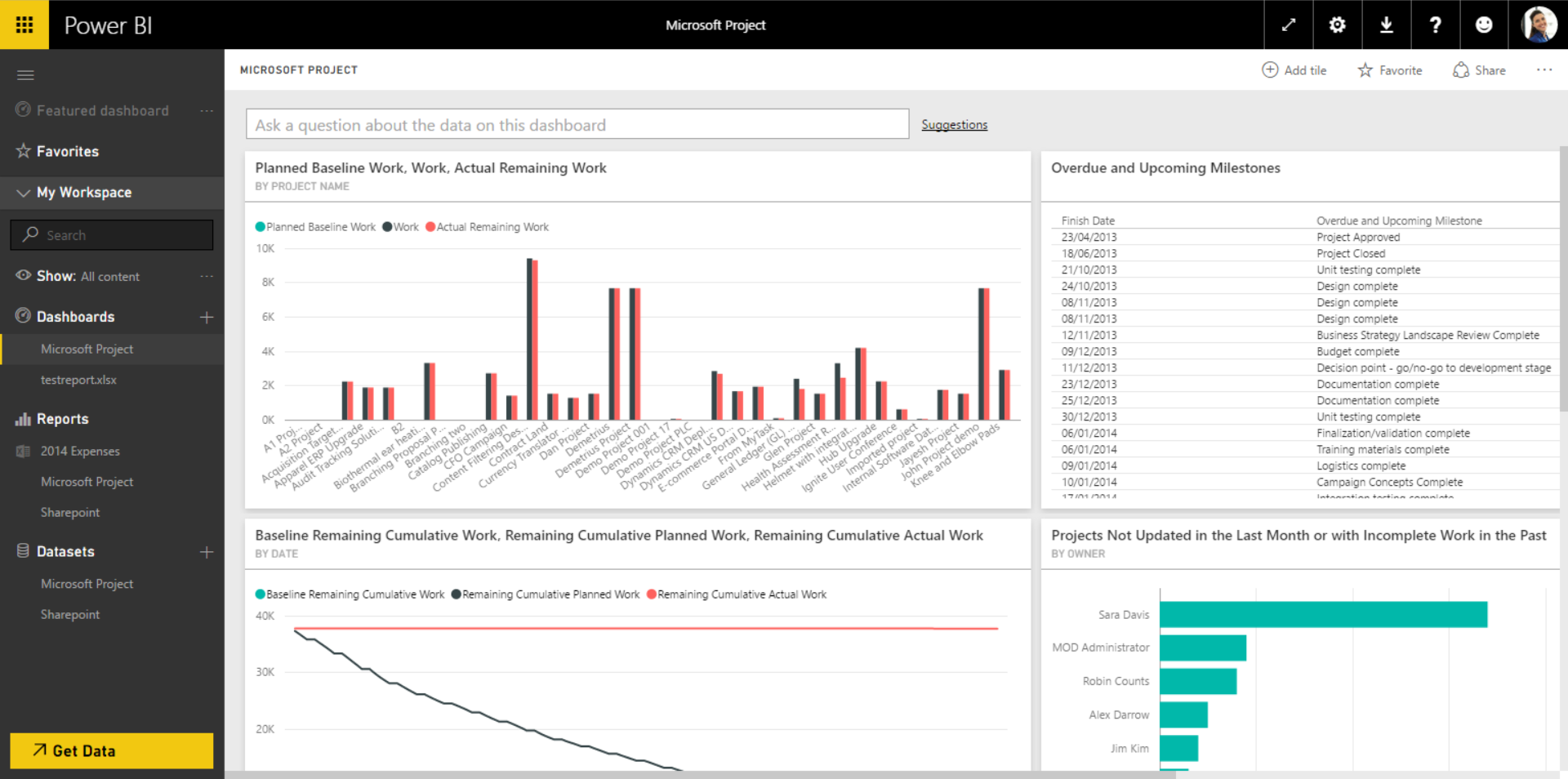
Task: Open the help icon
Action: (1435, 24)
